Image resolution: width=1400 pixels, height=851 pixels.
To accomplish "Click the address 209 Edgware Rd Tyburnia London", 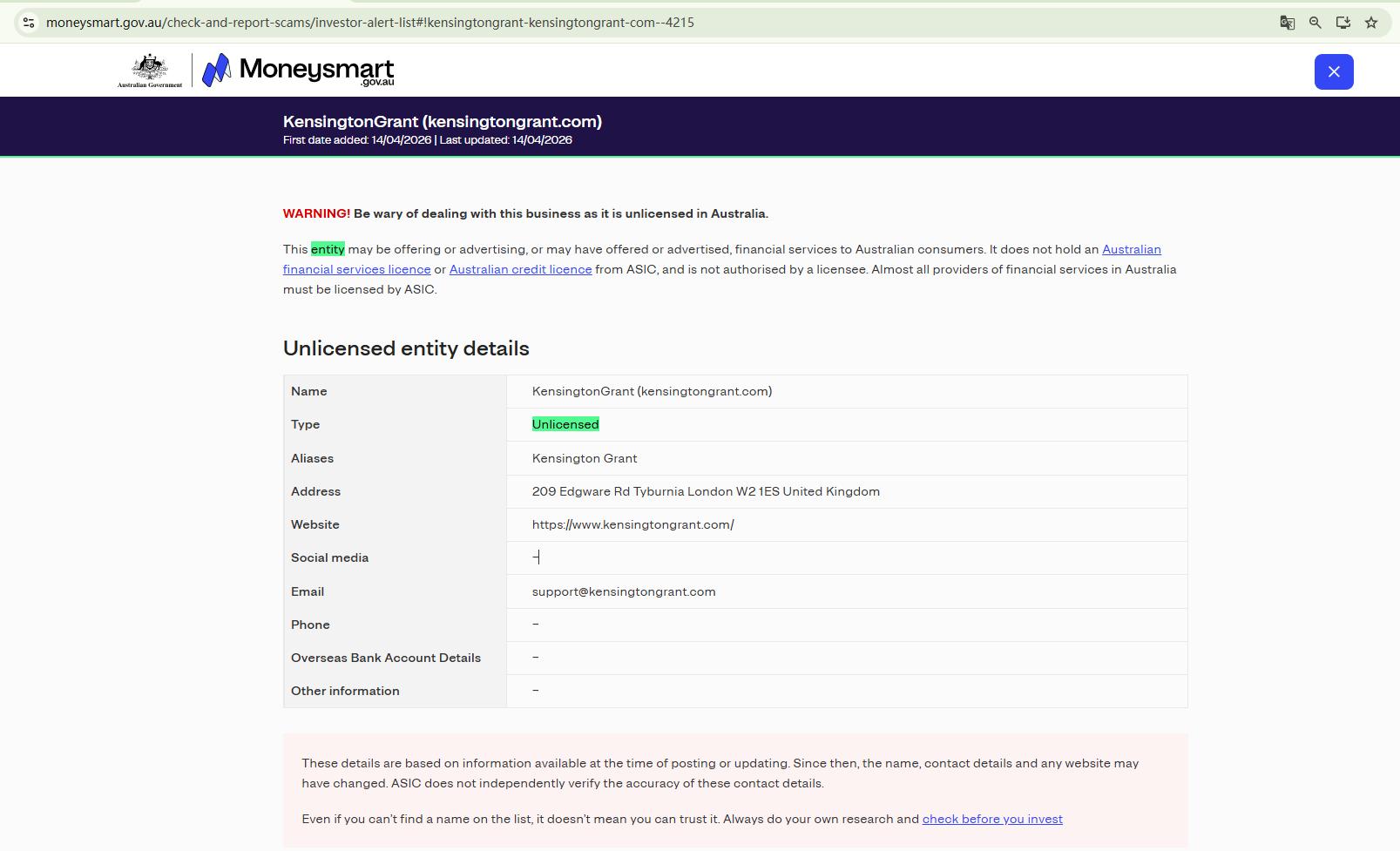I will (706, 491).
